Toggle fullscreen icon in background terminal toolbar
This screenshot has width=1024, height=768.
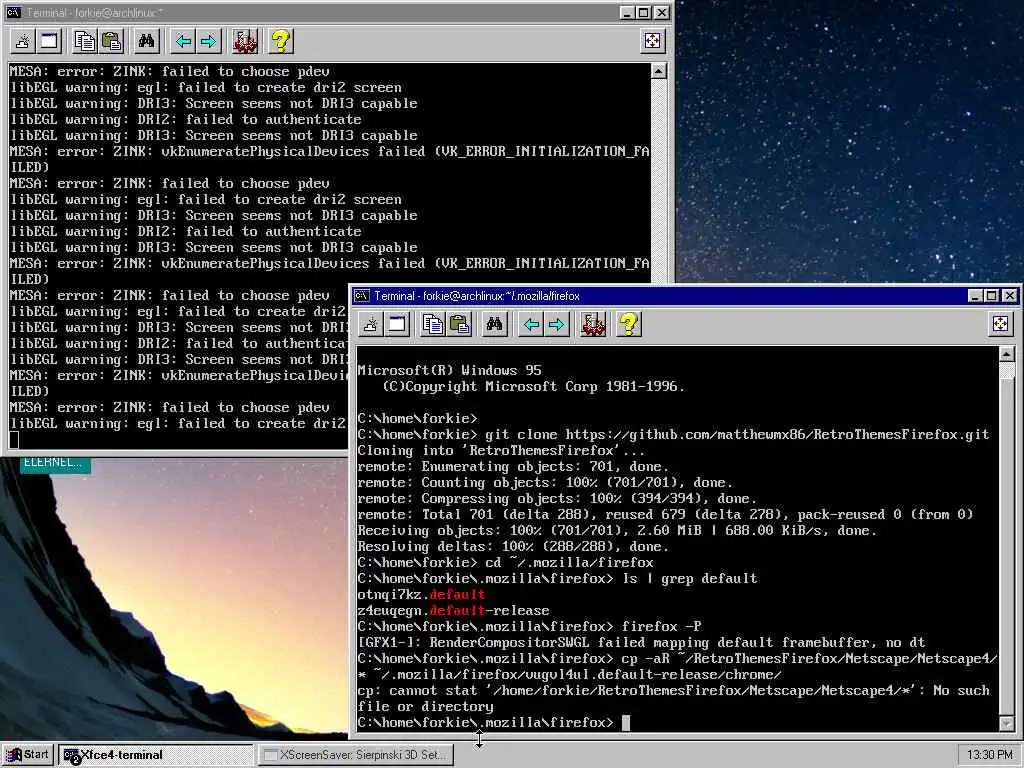652,42
